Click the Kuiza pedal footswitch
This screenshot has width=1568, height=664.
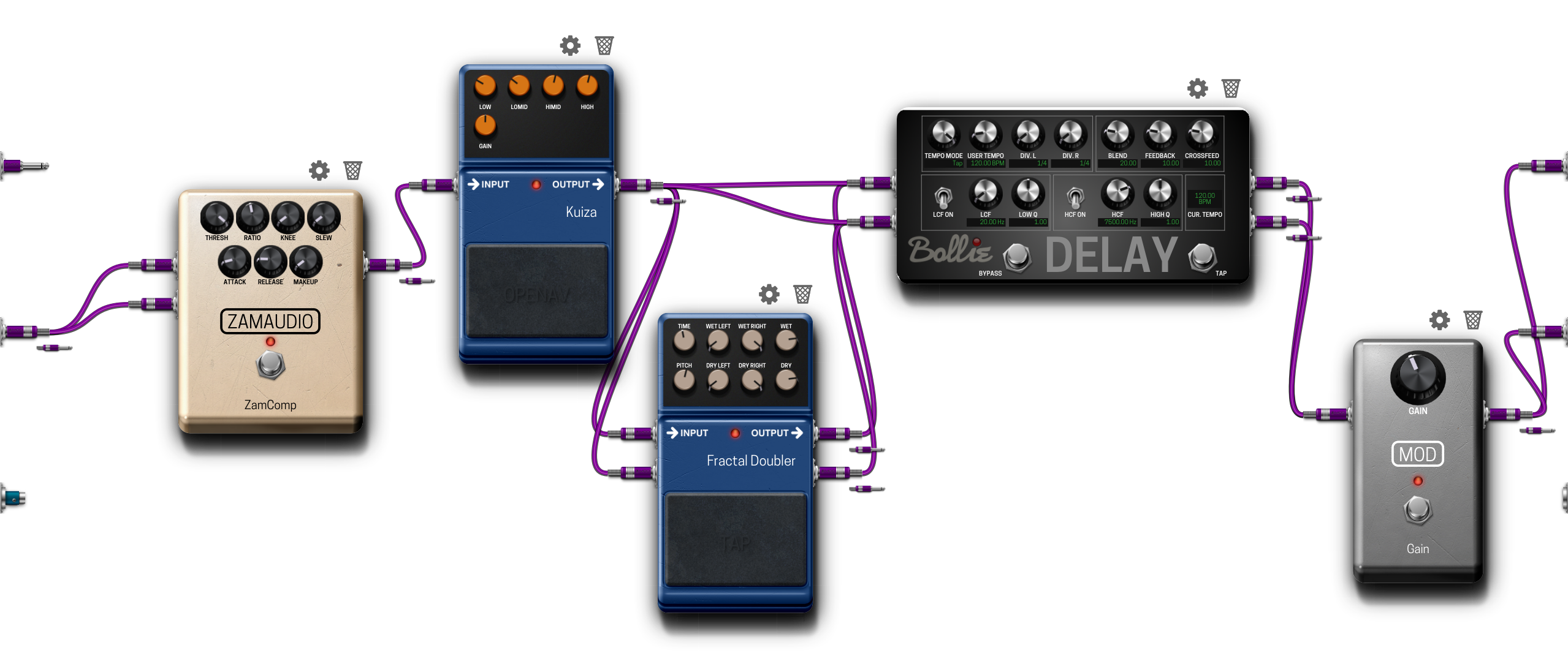[x=536, y=295]
